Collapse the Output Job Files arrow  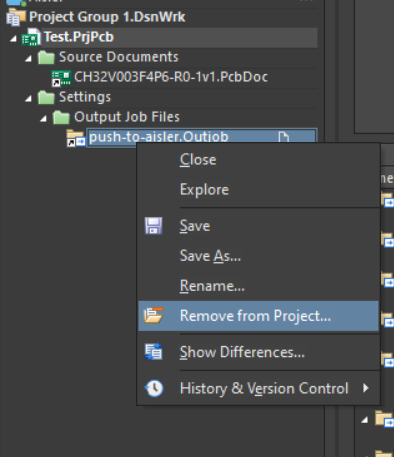[43, 119]
